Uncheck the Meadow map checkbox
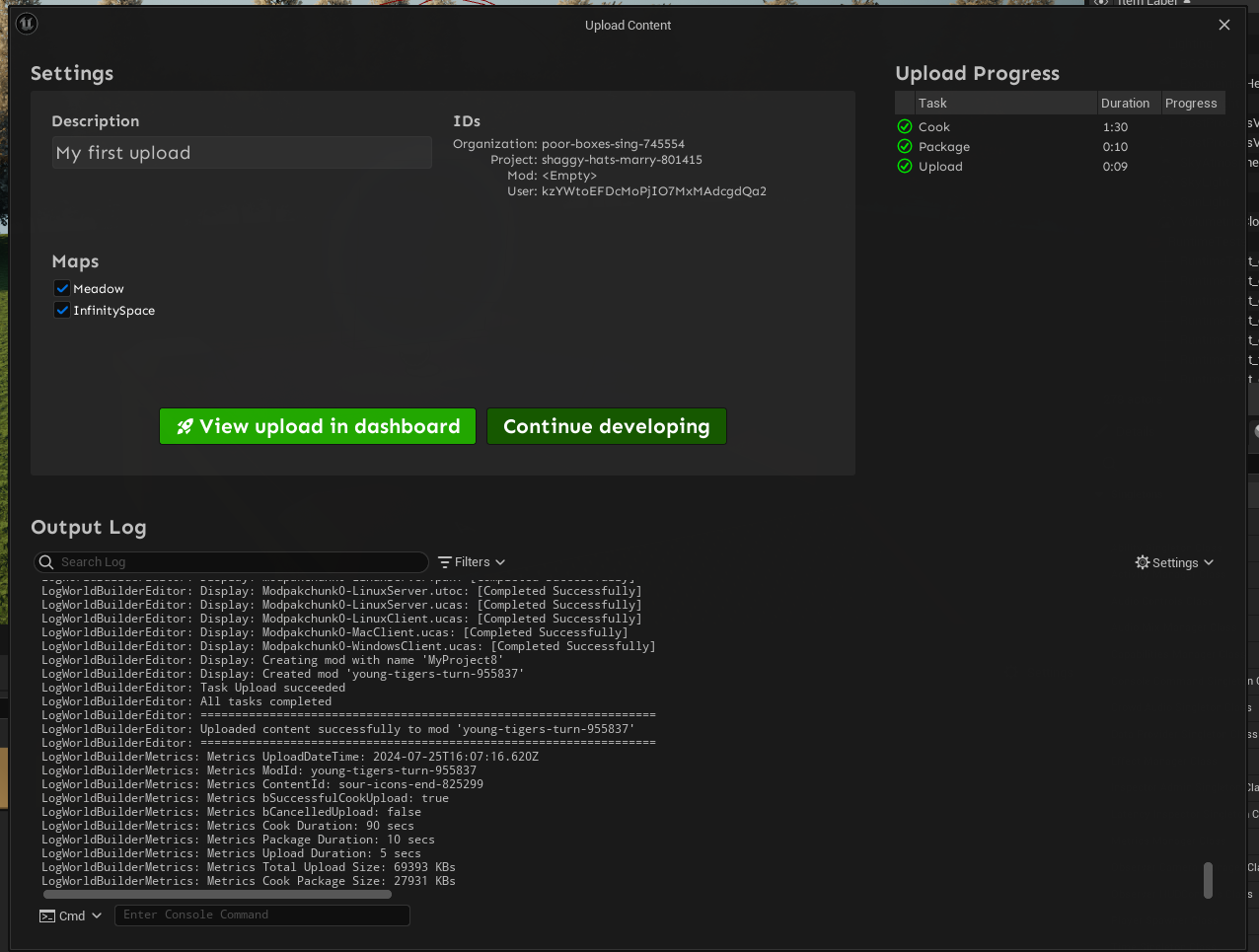The image size is (1259, 952). tap(62, 289)
